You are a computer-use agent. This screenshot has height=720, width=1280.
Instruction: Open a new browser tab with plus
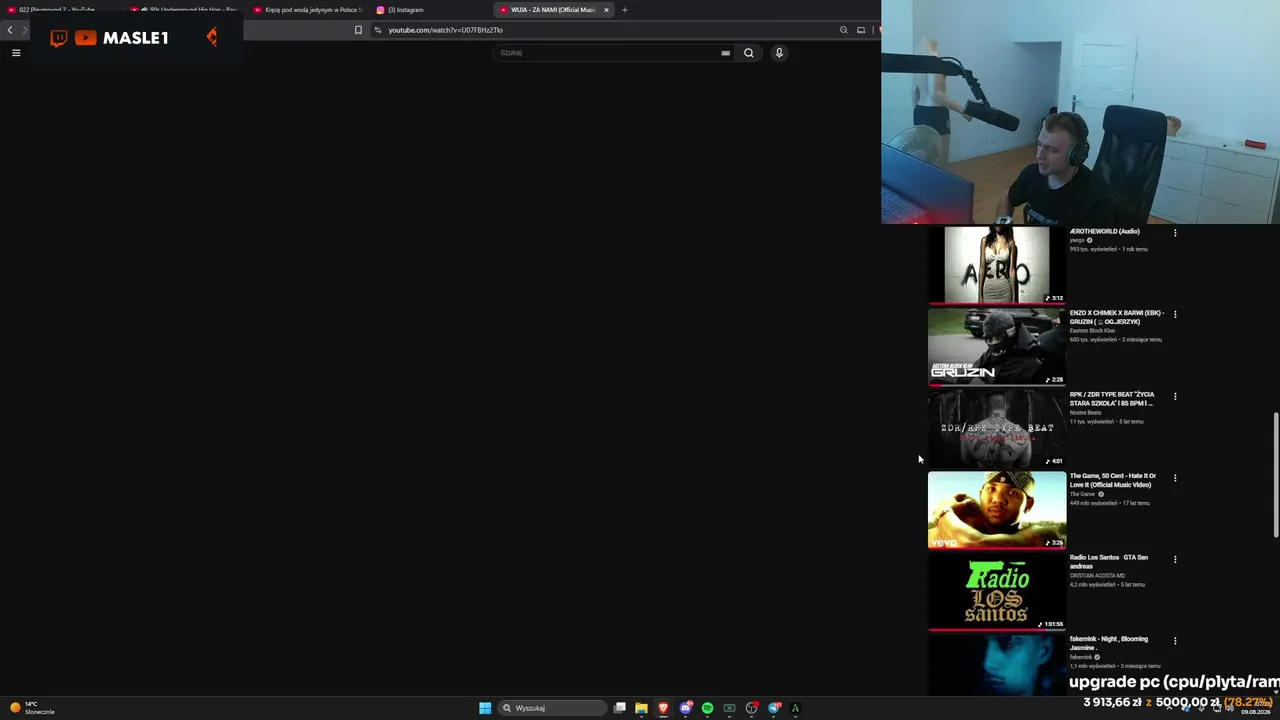625,10
